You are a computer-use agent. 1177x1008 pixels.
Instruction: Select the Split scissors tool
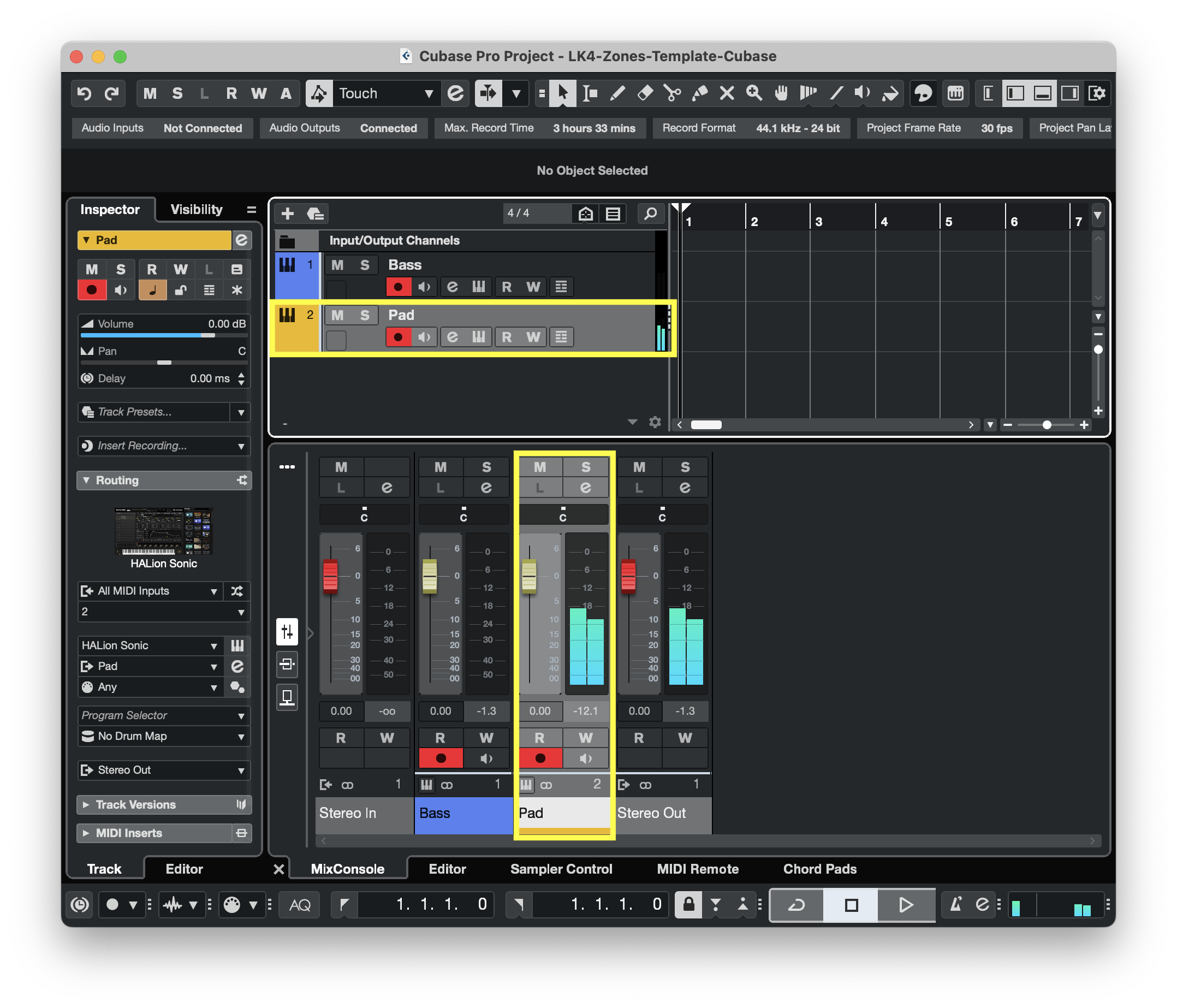tap(672, 93)
